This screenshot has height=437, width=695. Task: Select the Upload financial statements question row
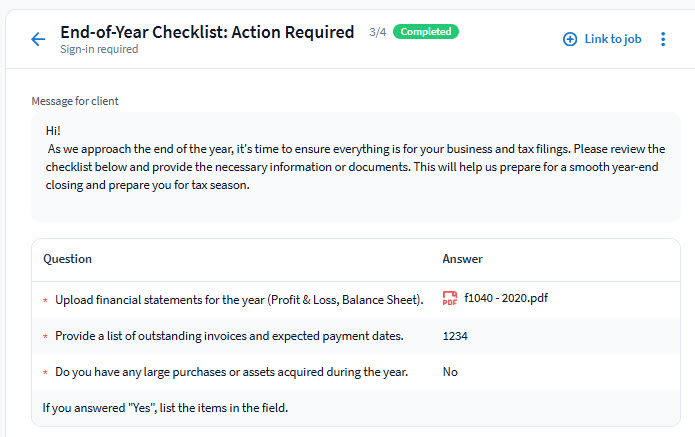pyautogui.click(x=239, y=299)
